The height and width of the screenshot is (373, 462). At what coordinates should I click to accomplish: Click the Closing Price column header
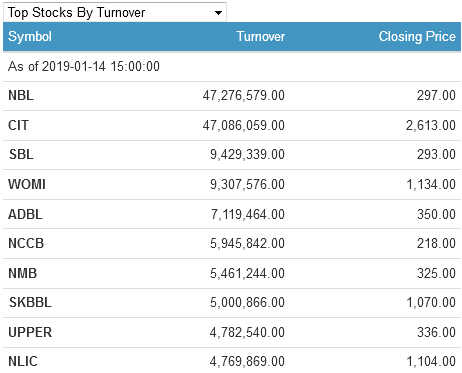417,37
